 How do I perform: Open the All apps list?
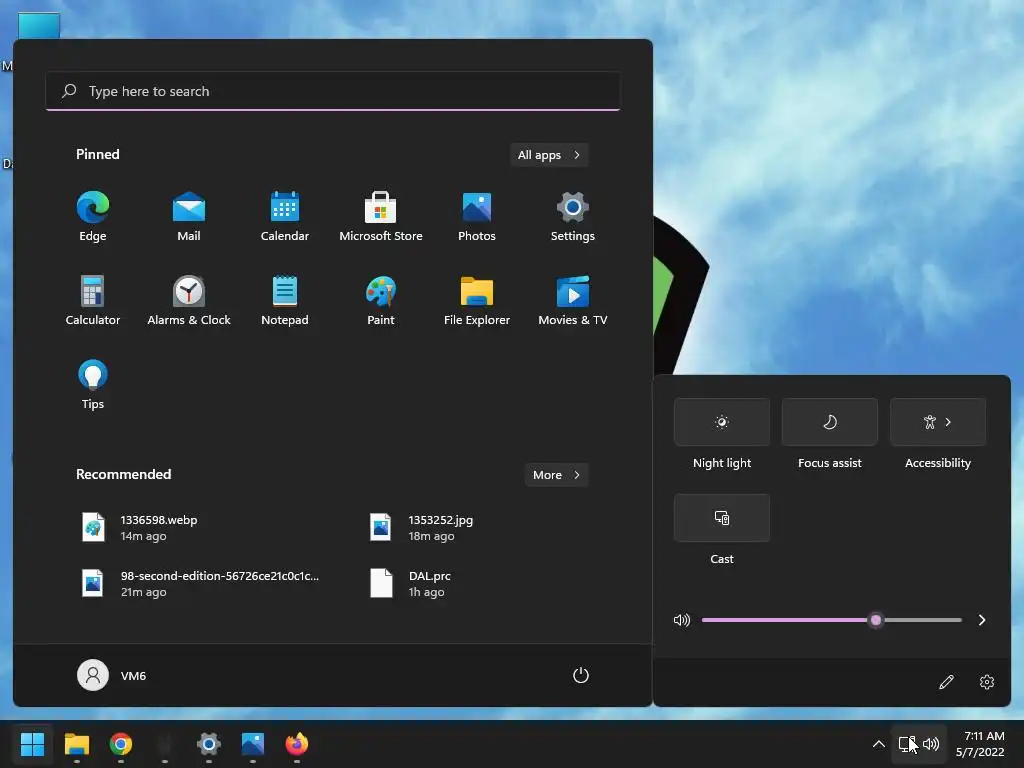(549, 155)
